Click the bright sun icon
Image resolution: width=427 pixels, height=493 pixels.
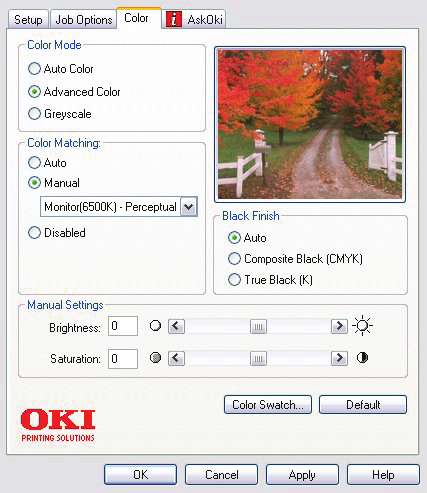362,326
